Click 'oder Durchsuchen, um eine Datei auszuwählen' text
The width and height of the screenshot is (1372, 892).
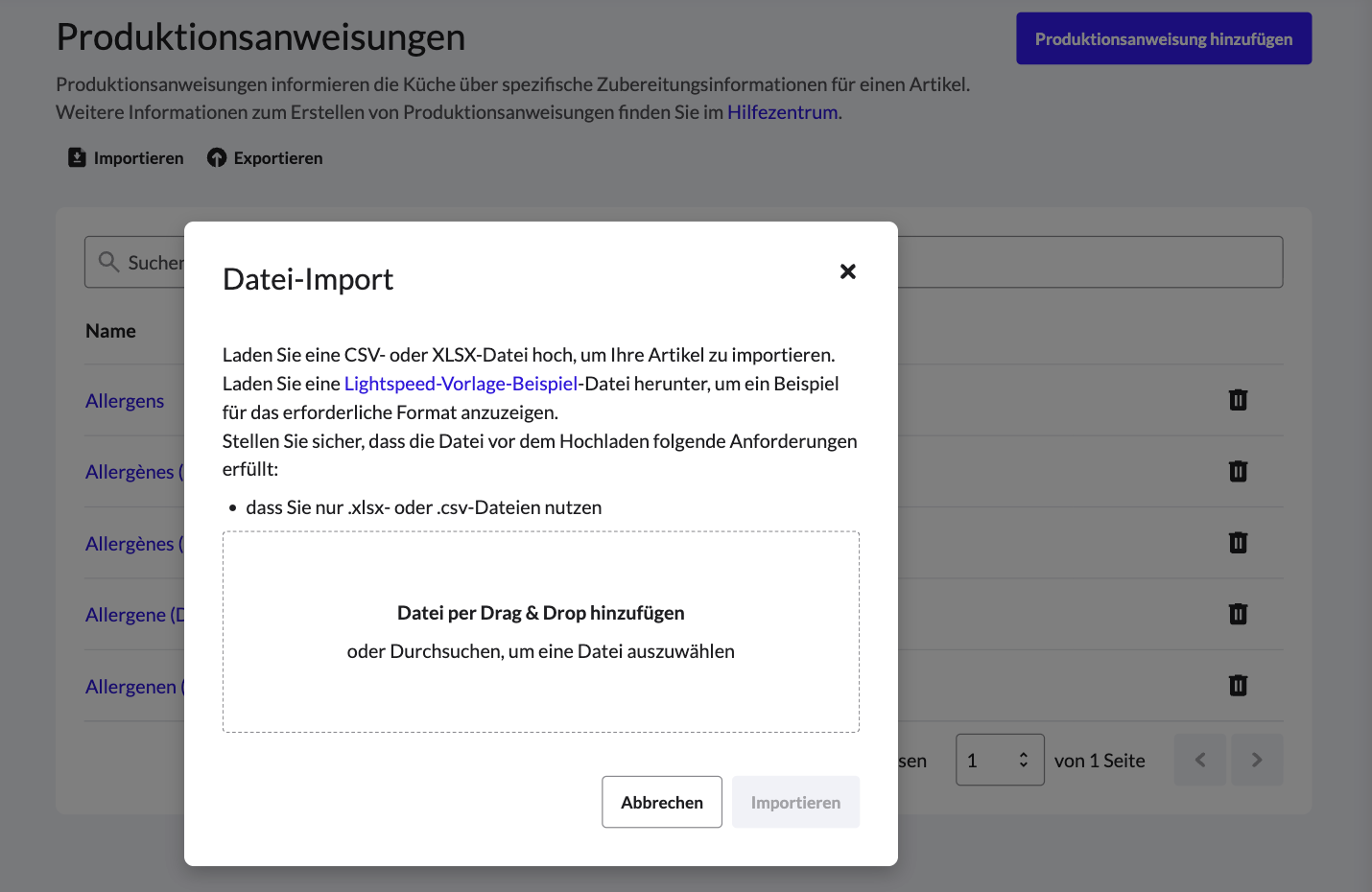pos(541,651)
